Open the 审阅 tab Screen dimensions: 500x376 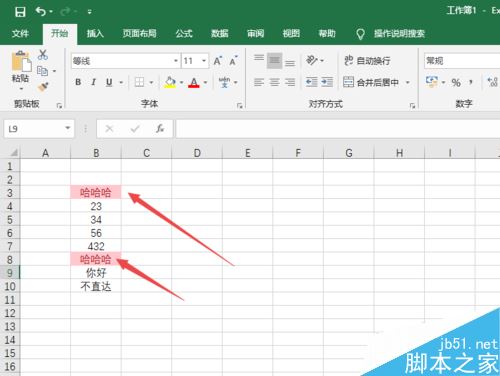tap(255, 33)
